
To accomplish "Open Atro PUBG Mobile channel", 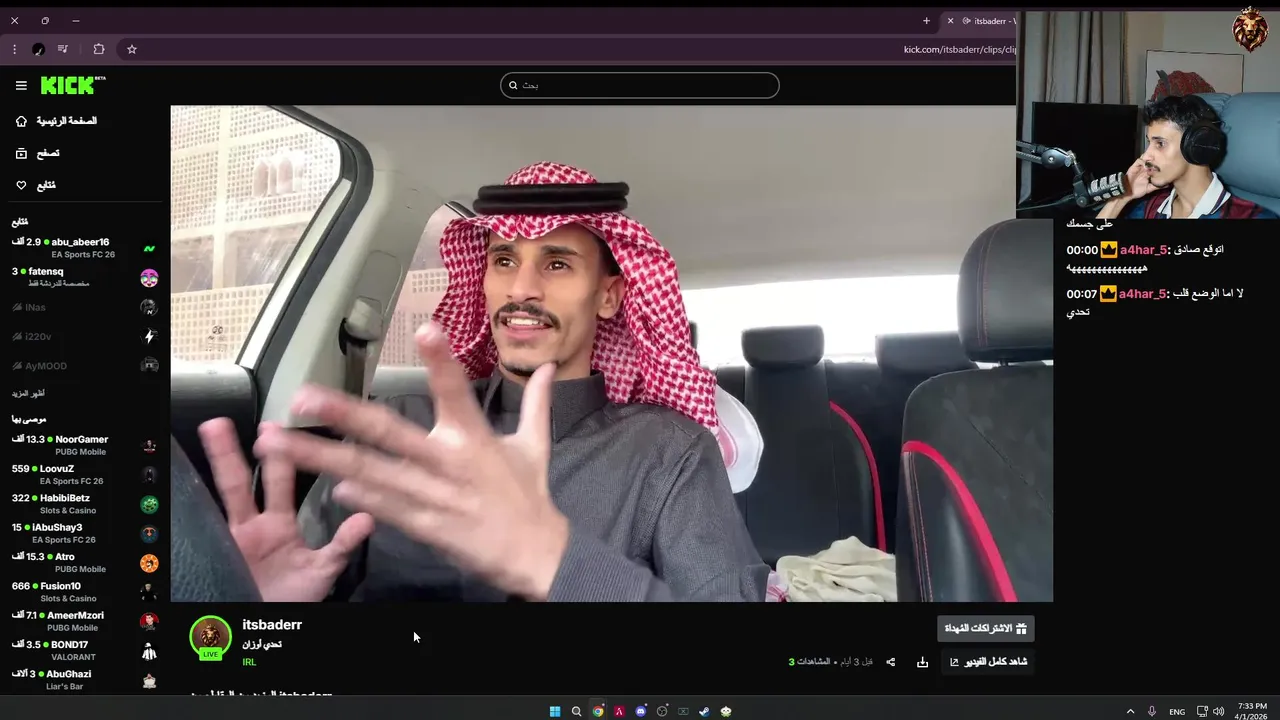I will pyautogui.click(x=85, y=562).
